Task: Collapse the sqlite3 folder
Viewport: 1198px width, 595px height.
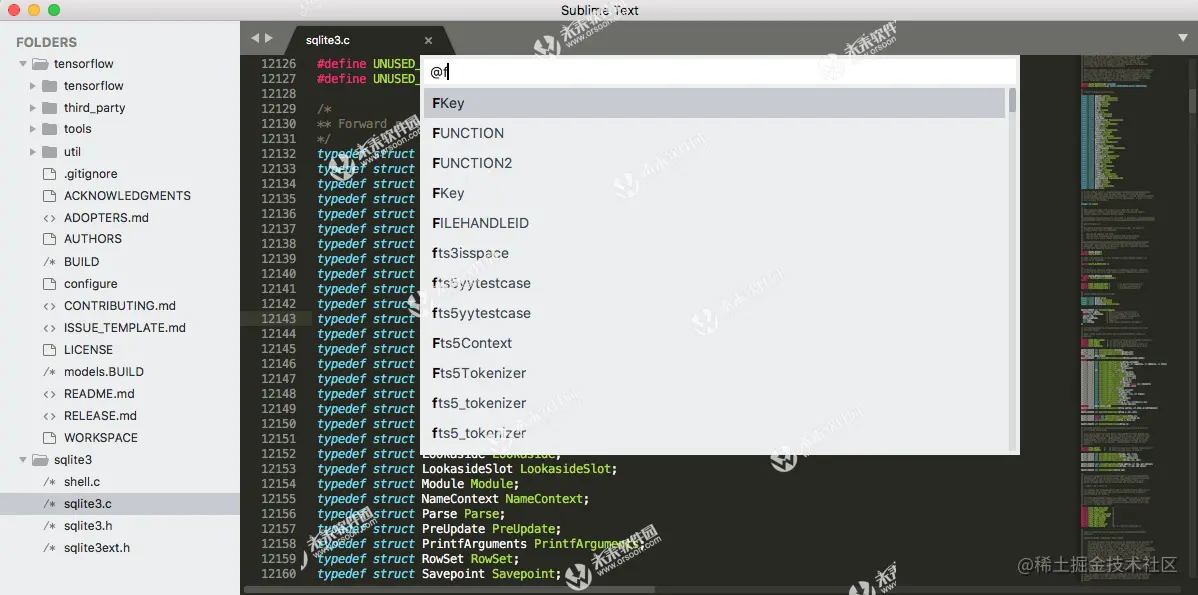Action: point(23,460)
